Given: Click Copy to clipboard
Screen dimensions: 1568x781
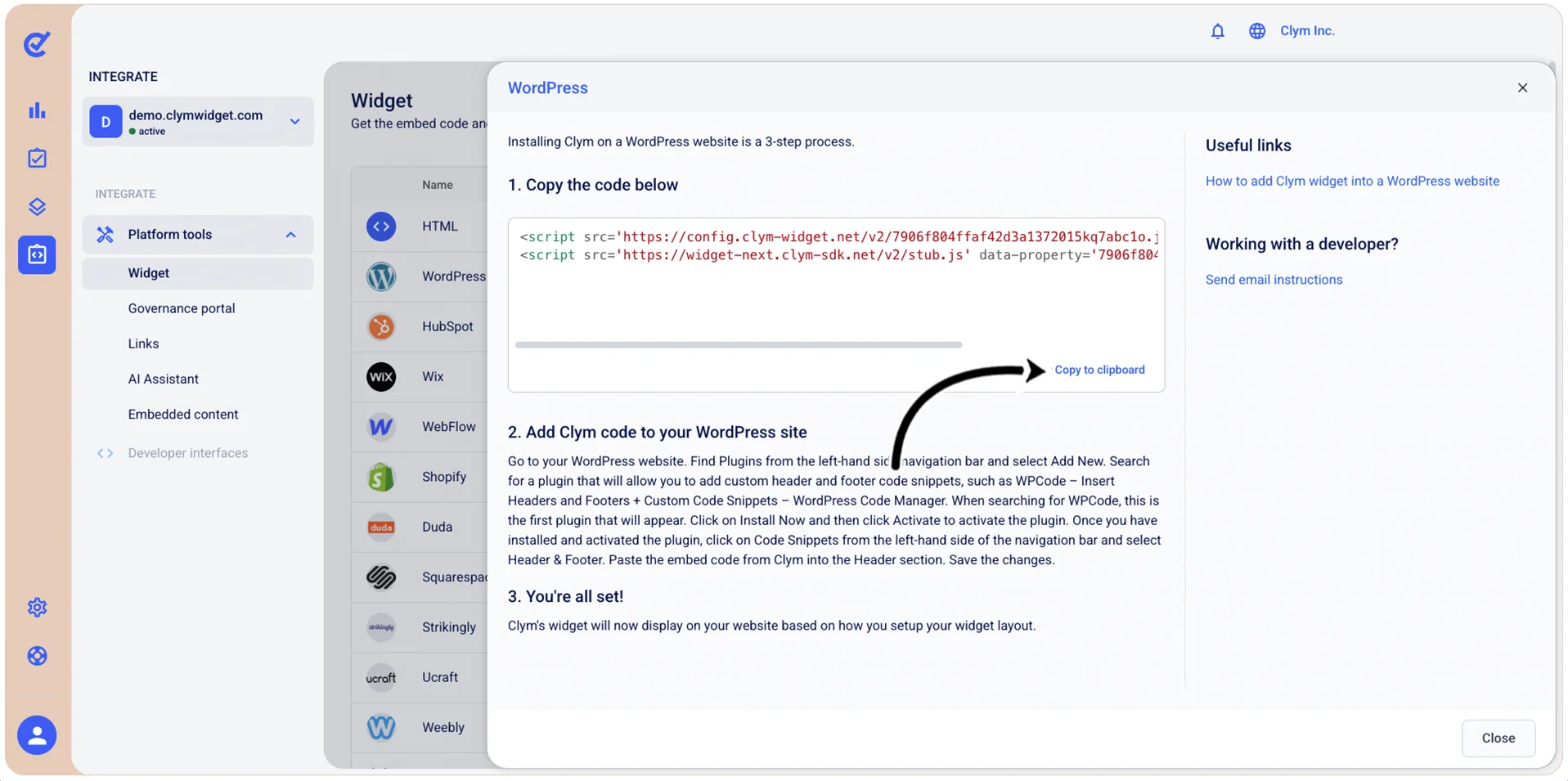Looking at the screenshot, I should click(1099, 370).
